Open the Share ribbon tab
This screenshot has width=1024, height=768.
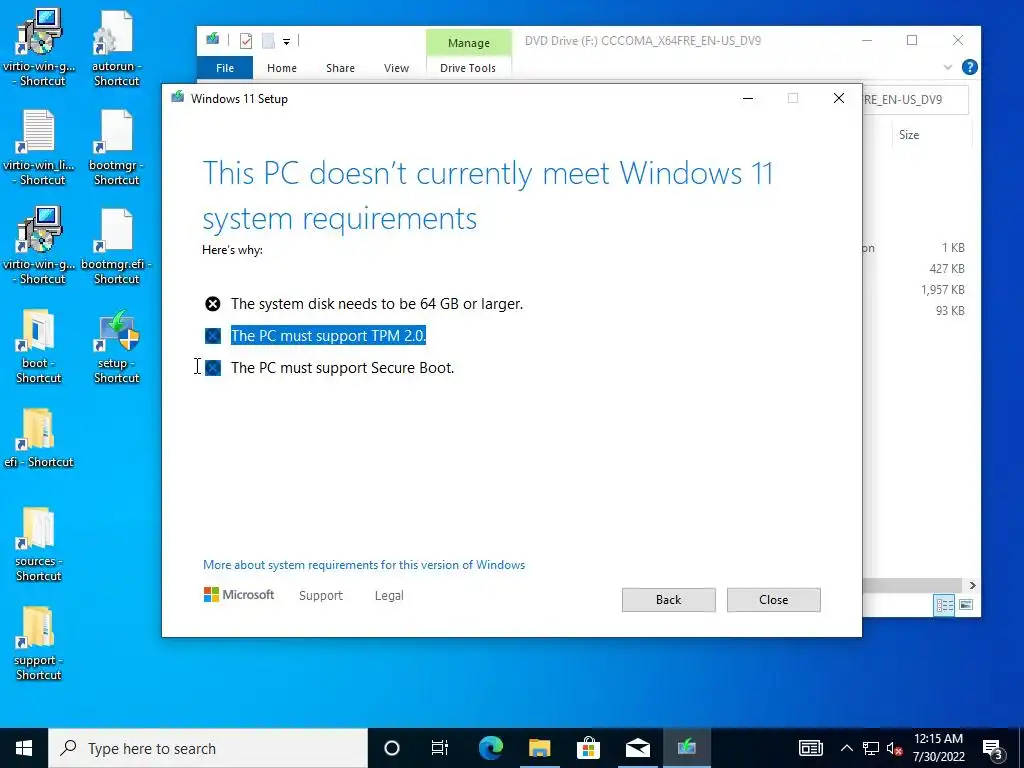click(340, 68)
